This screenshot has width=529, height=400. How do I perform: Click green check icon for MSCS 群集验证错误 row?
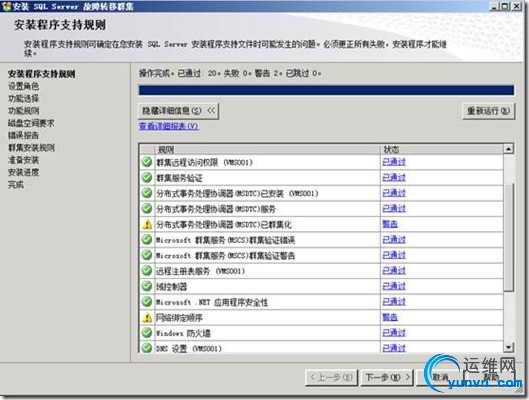click(x=147, y=239)
